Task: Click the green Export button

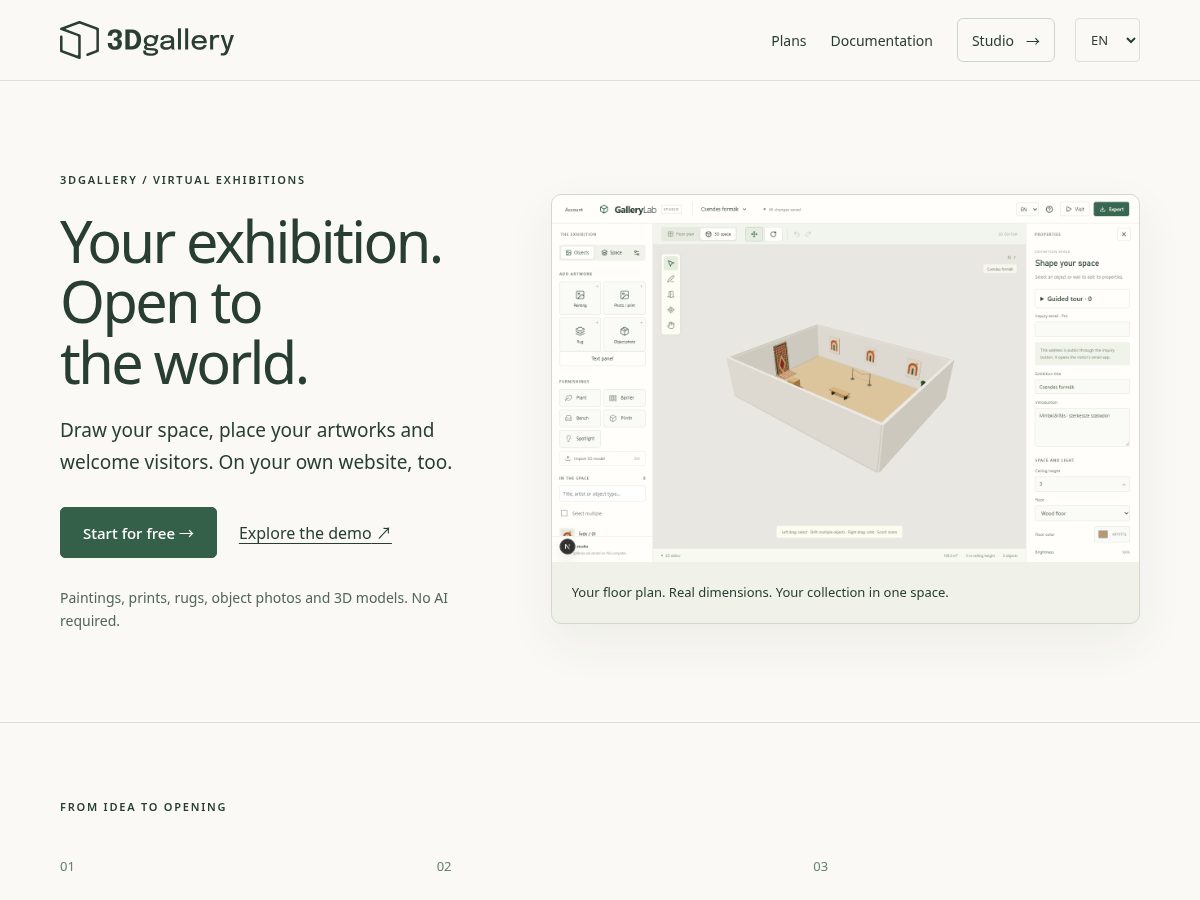Action: 1111,209
